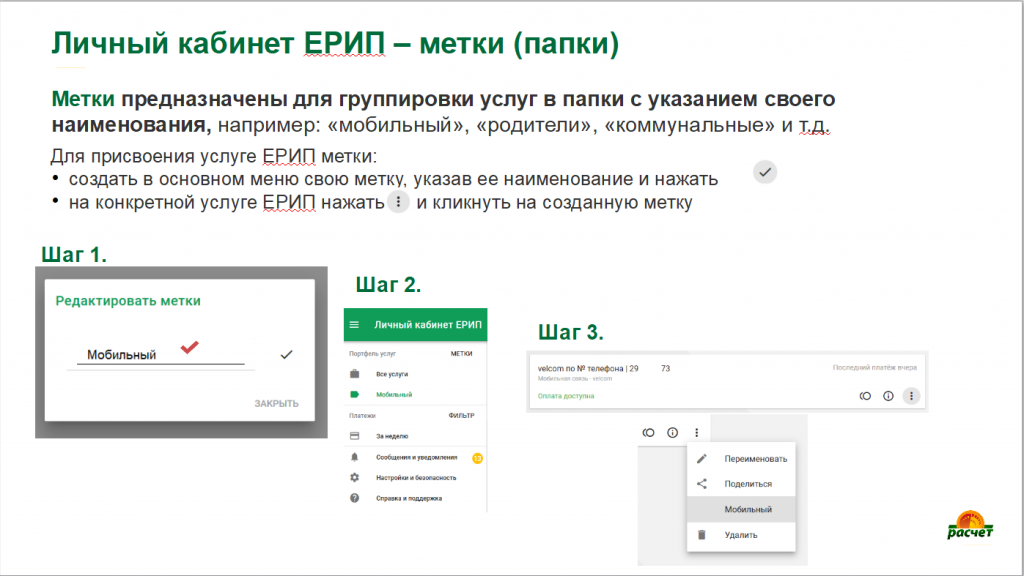The image size is (1024, 576).
Task: Open the three-dot menu in the velcom service card
Action: pyautogui.click(x=912, y=396)
